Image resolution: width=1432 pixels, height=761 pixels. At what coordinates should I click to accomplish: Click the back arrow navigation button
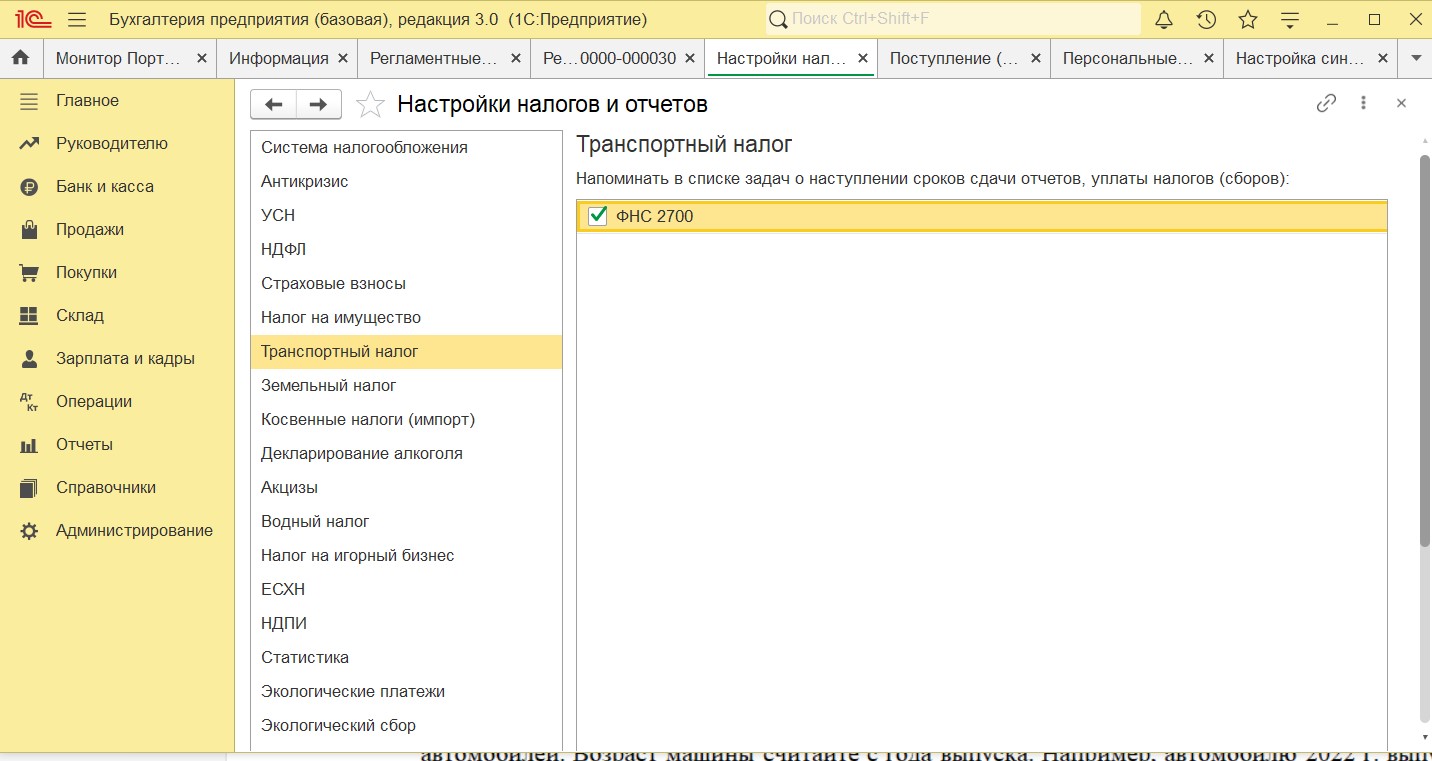point(273,104)
